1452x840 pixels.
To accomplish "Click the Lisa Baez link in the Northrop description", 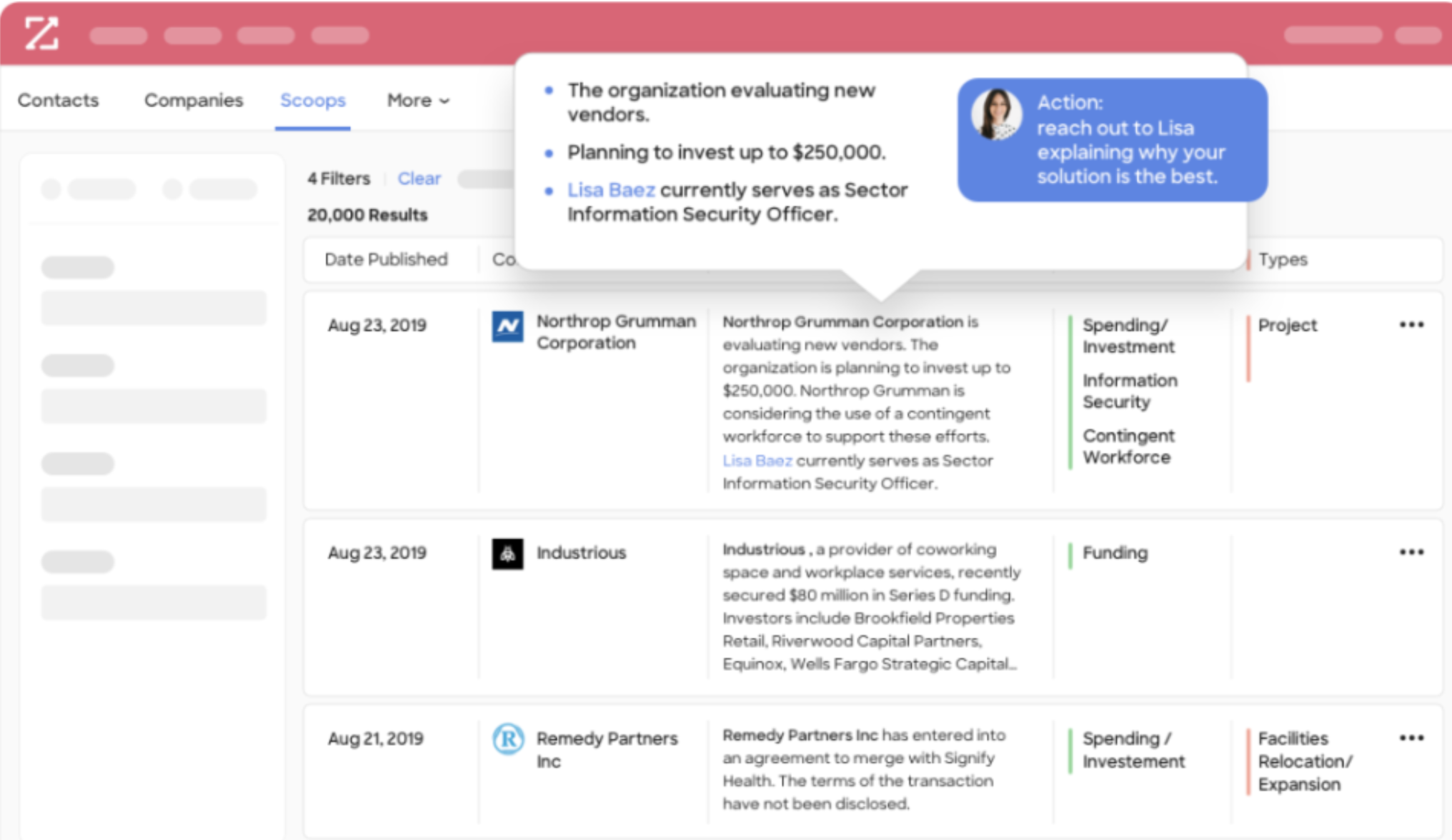I will [757, 461].
